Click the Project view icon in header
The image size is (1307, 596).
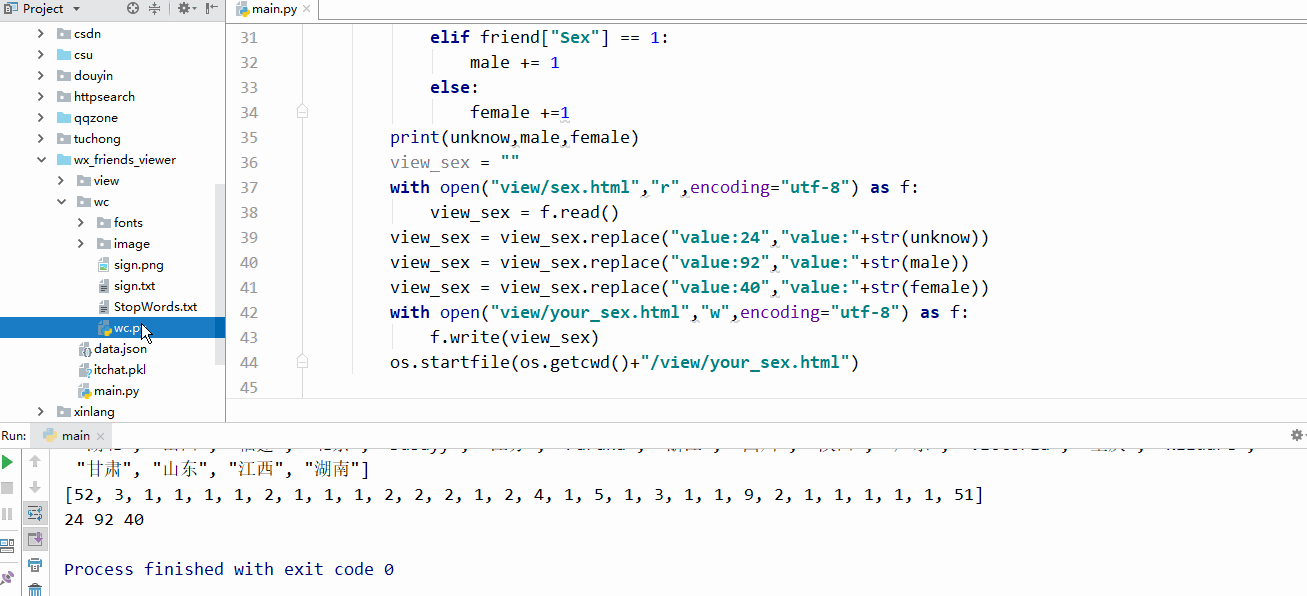[11, 9]
